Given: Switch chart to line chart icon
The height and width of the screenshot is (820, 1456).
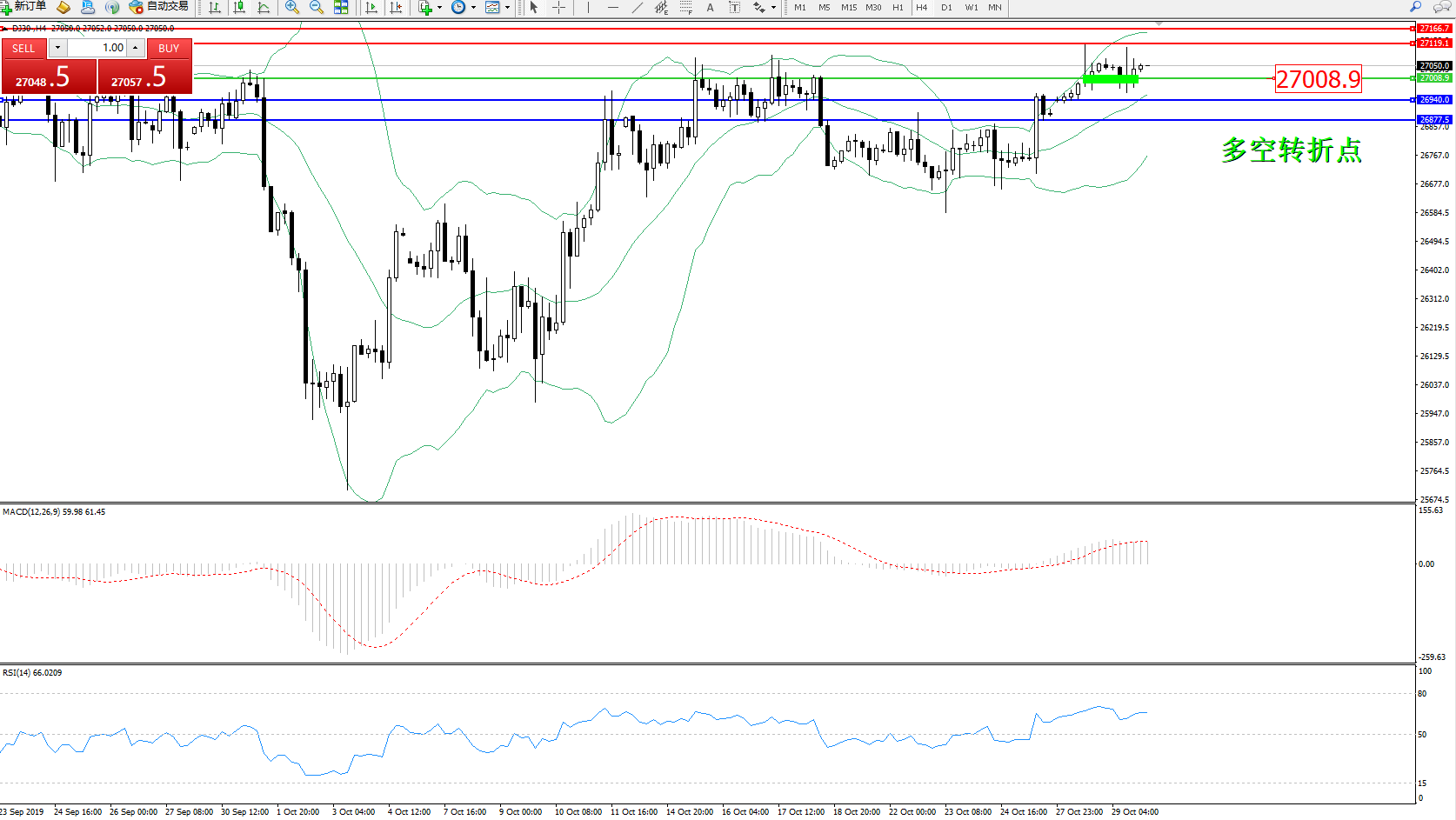Looking at the screenshot, I should click(264, 7).
